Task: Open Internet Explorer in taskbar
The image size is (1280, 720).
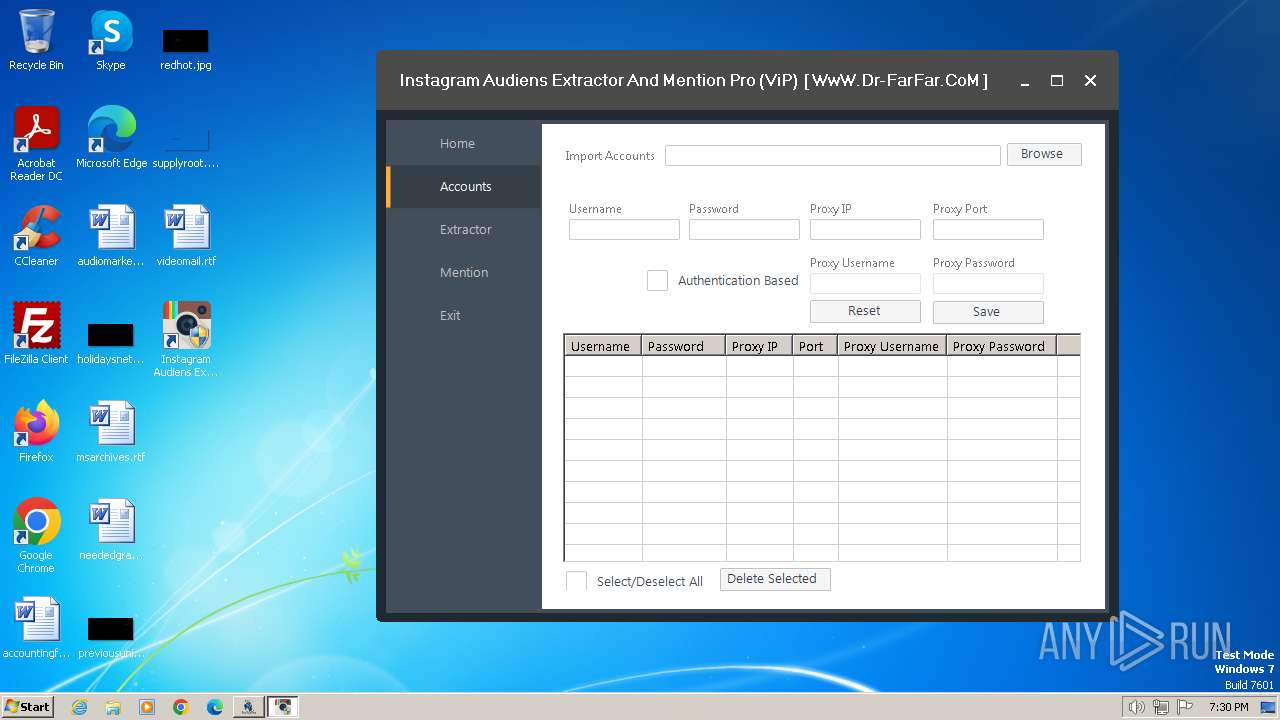Action: pos(79,707)
